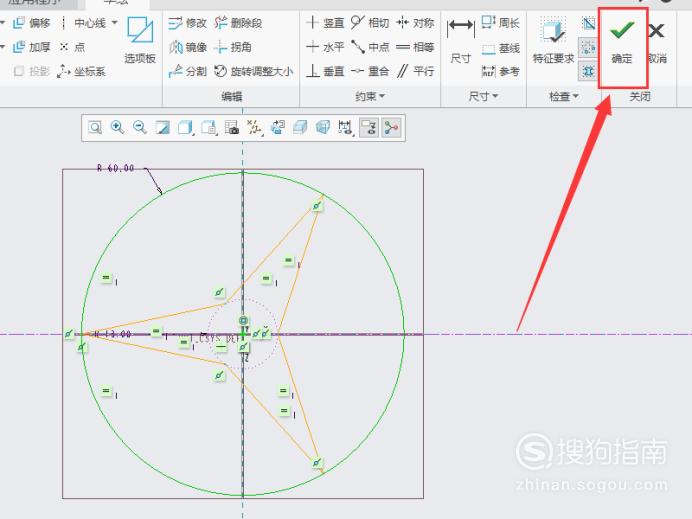Select the 删除段 (Delete Segment) tool
Viewport: 692px width, 519px height.
pyautogui.click(x=238, y=23)
